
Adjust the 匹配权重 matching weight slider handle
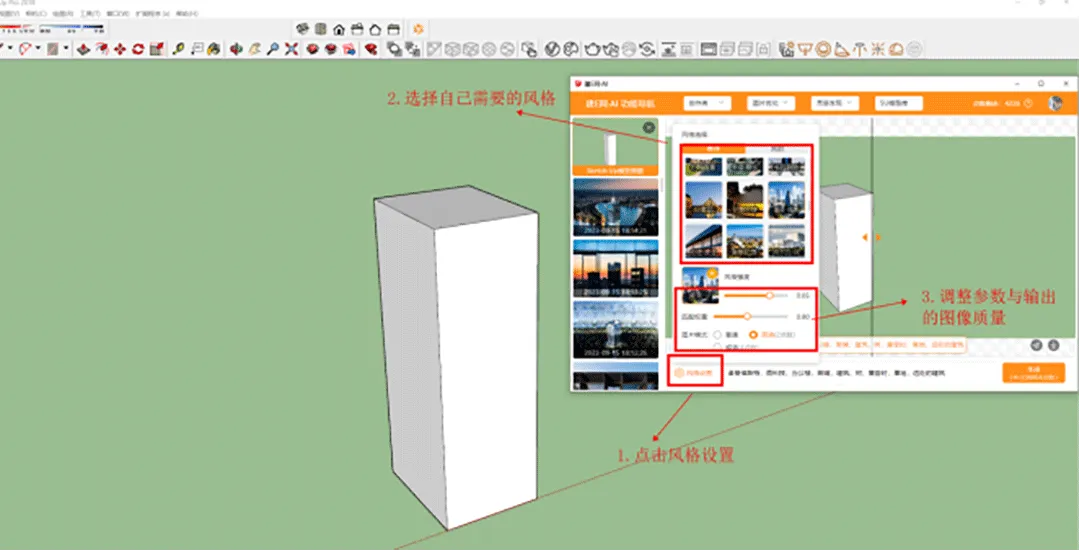747,316
